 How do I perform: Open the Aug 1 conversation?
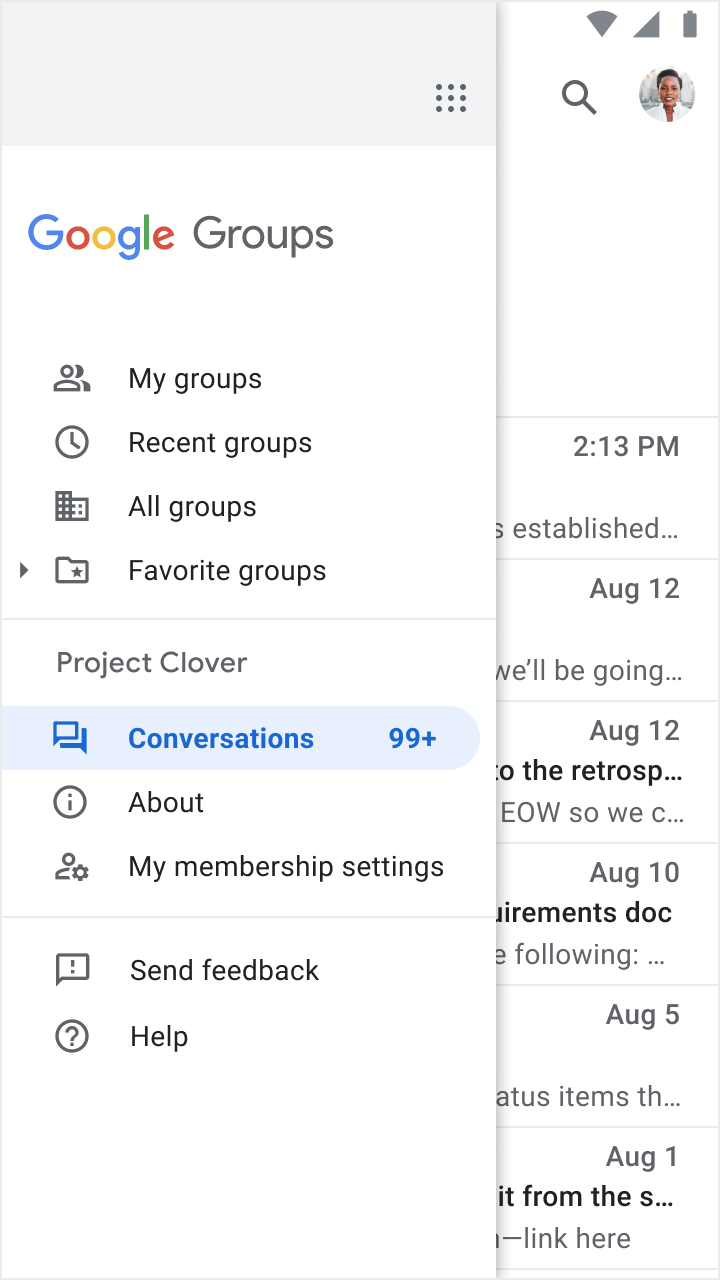tap(608, 1198)
